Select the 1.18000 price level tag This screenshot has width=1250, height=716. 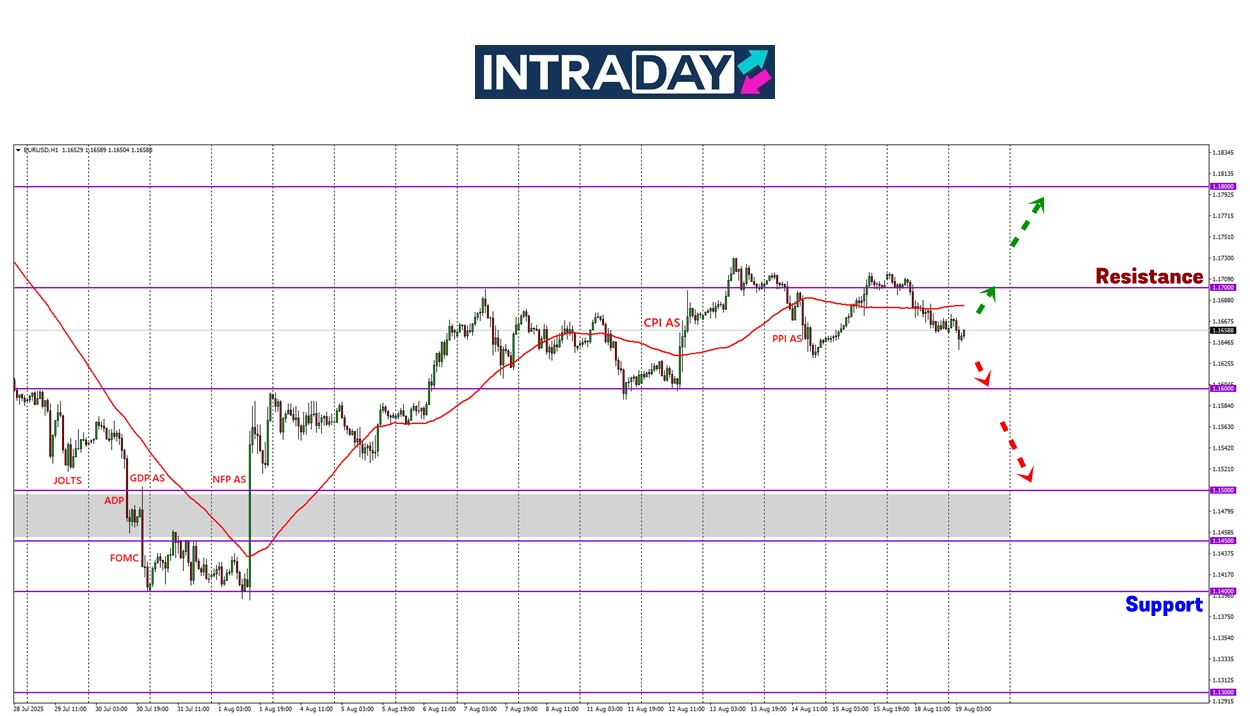point(1222,187)
